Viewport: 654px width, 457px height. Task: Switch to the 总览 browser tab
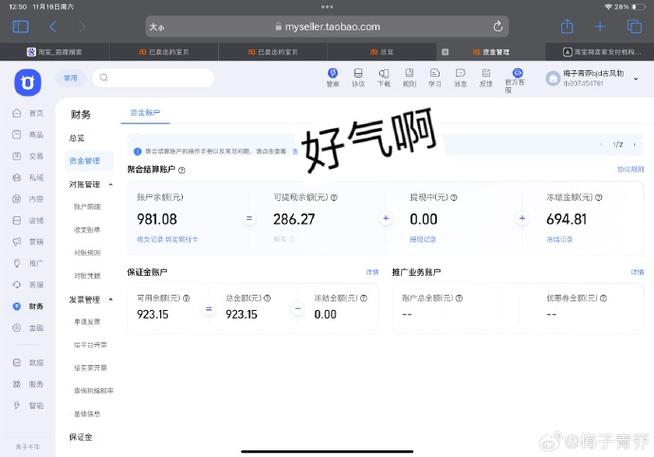click(x=382, y=52)
